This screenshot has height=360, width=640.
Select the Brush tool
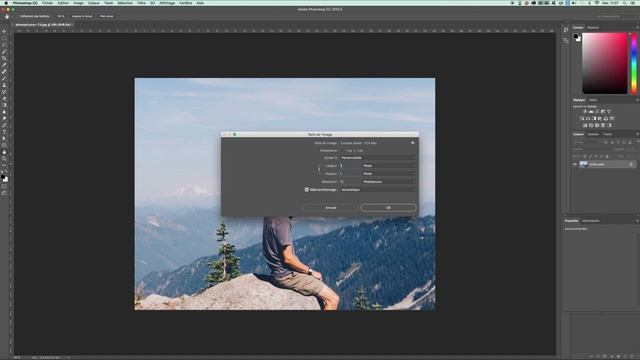click(4, 78)
